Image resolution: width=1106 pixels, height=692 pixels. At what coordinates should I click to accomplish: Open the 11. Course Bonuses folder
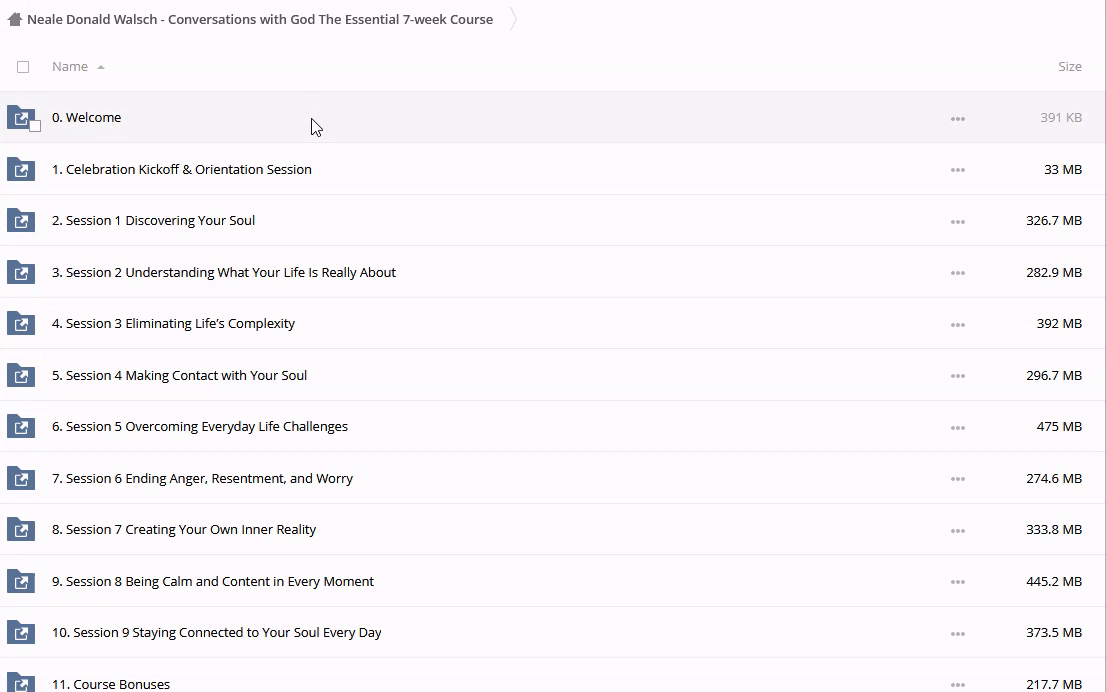111,684
